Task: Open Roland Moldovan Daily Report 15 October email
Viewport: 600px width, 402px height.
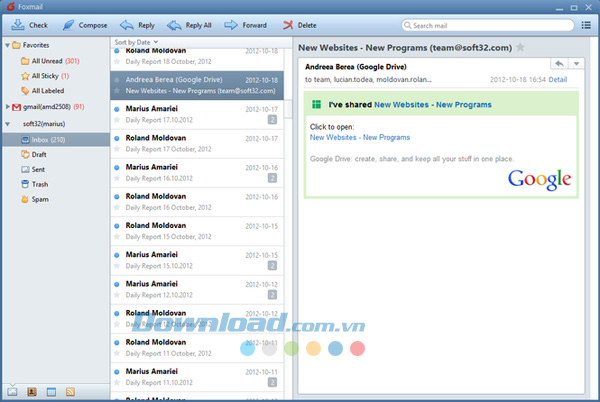Action: pyautogui.click(x=197, y=231)
